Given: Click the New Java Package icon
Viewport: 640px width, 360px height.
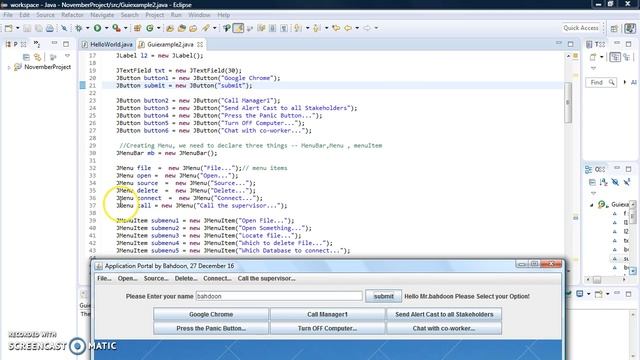Looking at the screenshot, I should [138, 28].
